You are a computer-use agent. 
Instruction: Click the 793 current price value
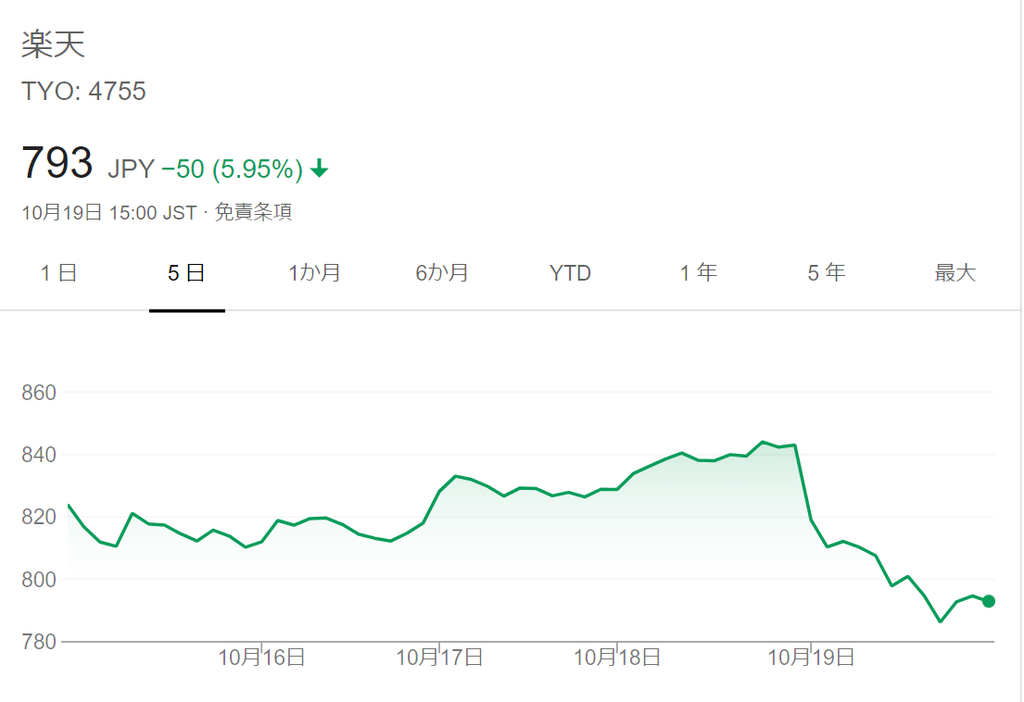(57, 163)
